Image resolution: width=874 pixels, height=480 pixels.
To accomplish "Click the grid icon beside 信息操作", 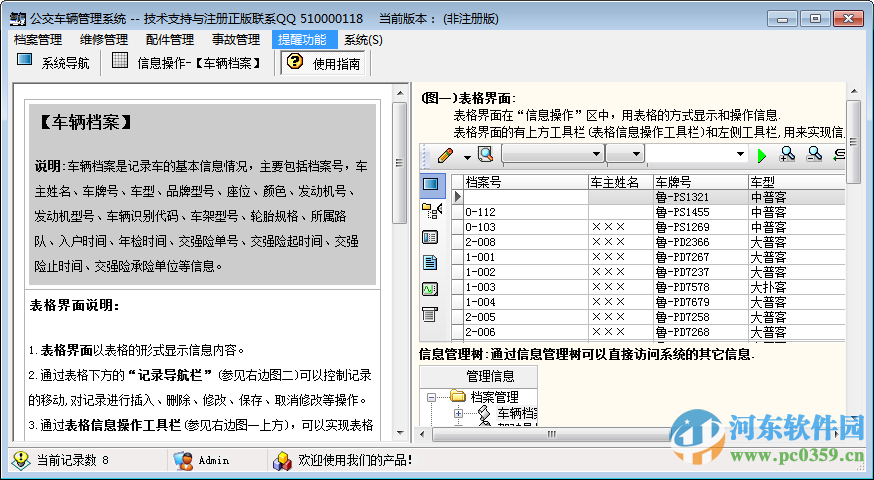I will coord(120,60).
